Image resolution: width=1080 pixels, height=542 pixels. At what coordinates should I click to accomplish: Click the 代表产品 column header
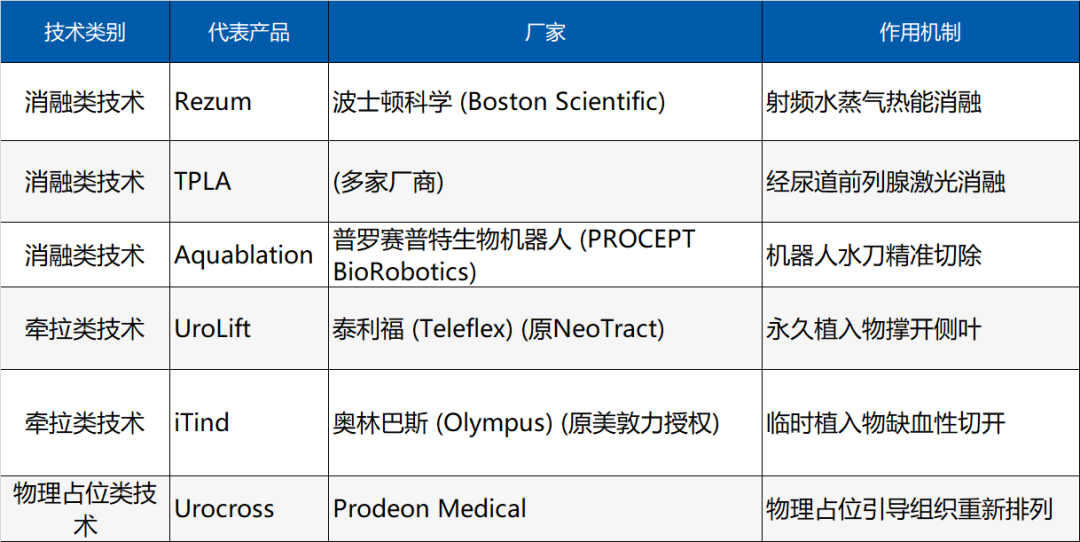click(249, 32)
